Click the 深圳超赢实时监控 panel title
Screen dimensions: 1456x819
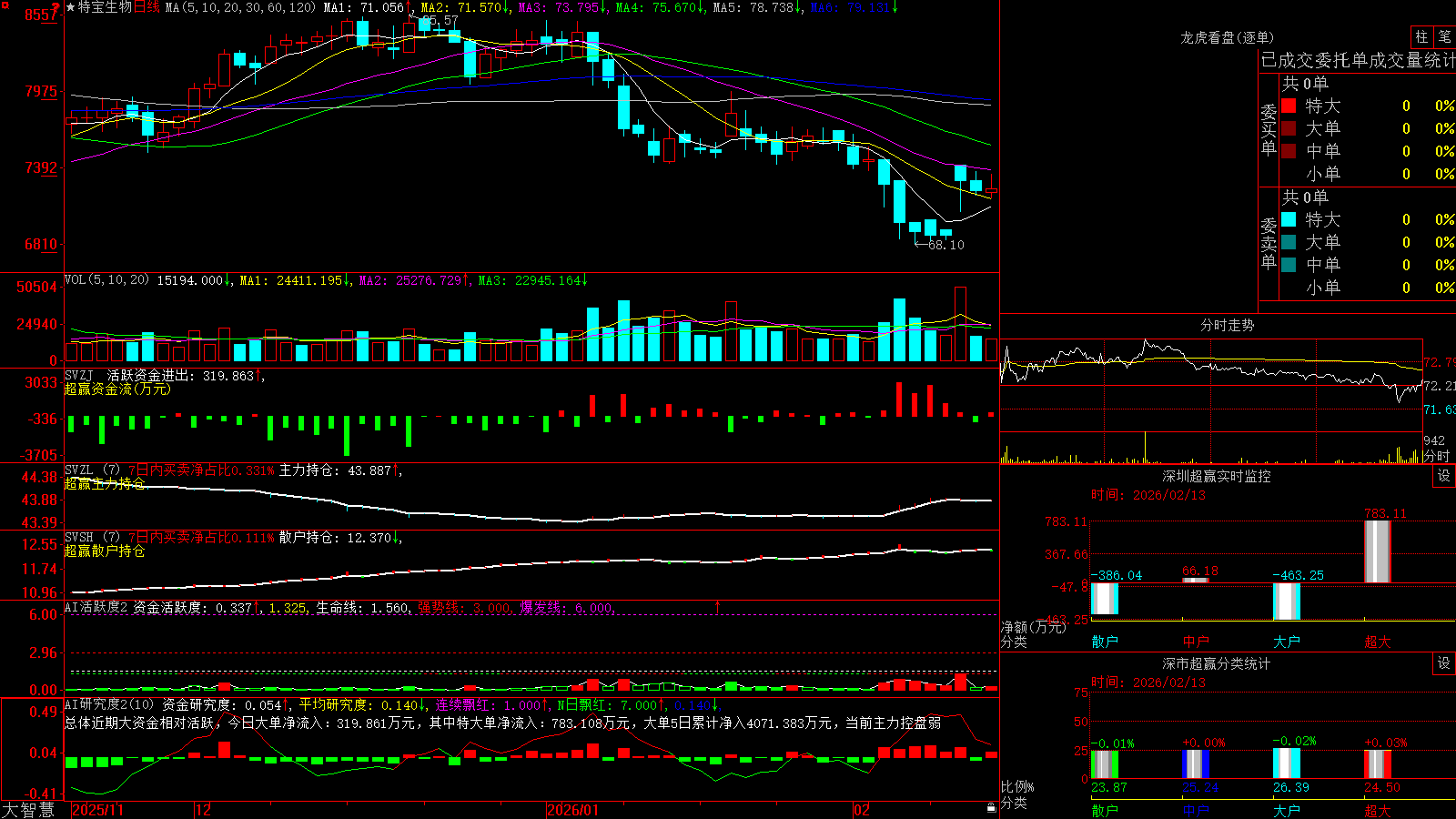tap(1216, 476)
